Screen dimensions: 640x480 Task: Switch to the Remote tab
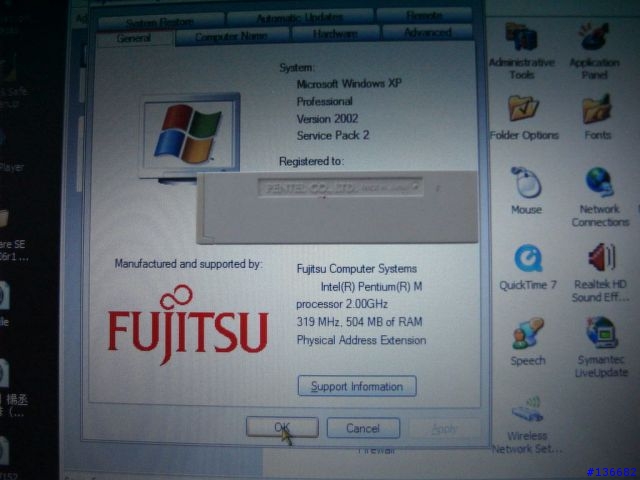(424, 16)
